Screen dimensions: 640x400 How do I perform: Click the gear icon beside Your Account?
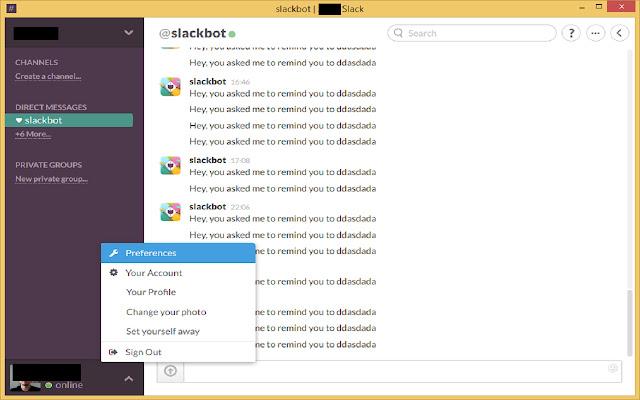click(x=114, y=272)
